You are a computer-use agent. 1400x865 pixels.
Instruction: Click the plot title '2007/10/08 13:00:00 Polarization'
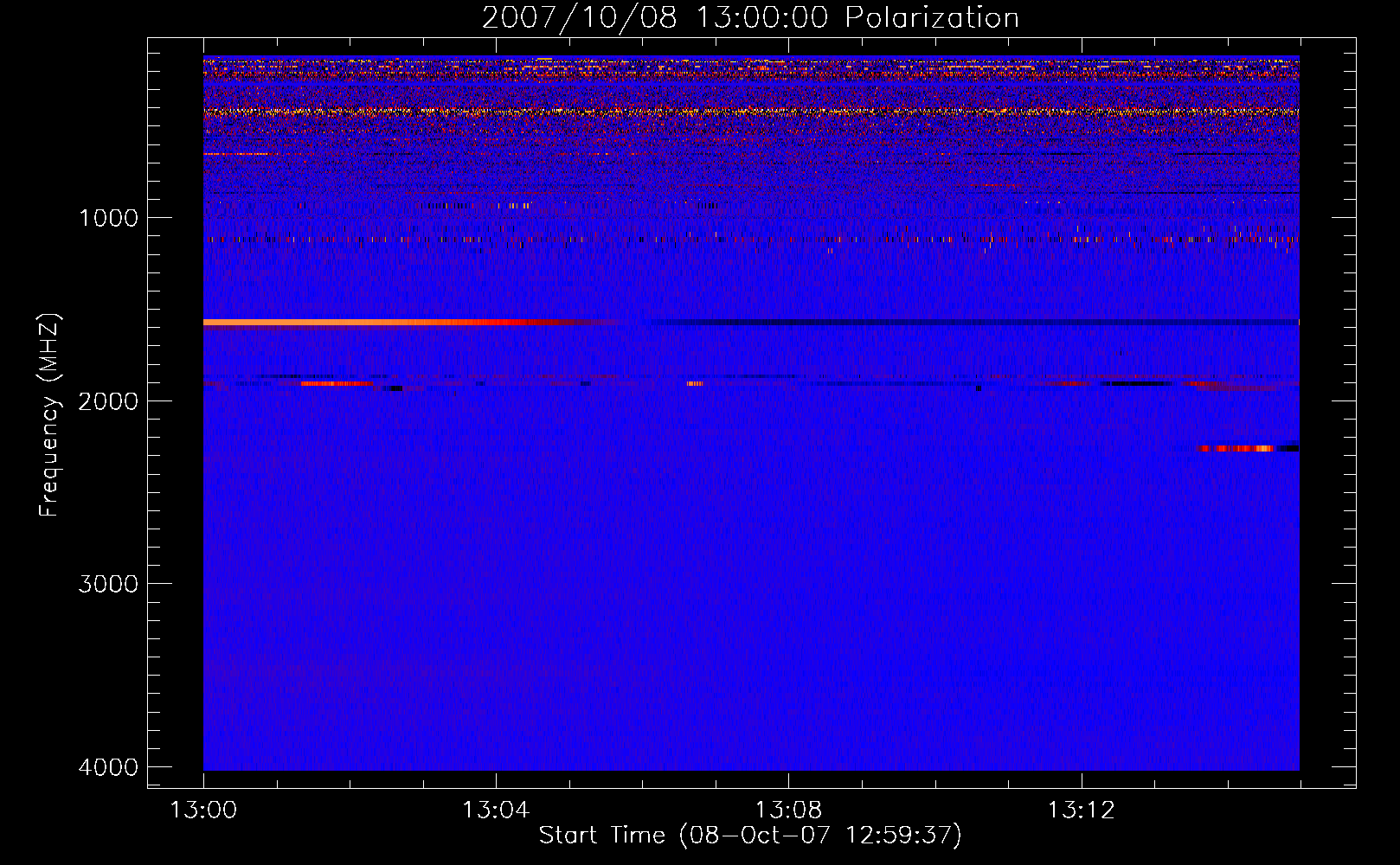click(x=750, y=18)
